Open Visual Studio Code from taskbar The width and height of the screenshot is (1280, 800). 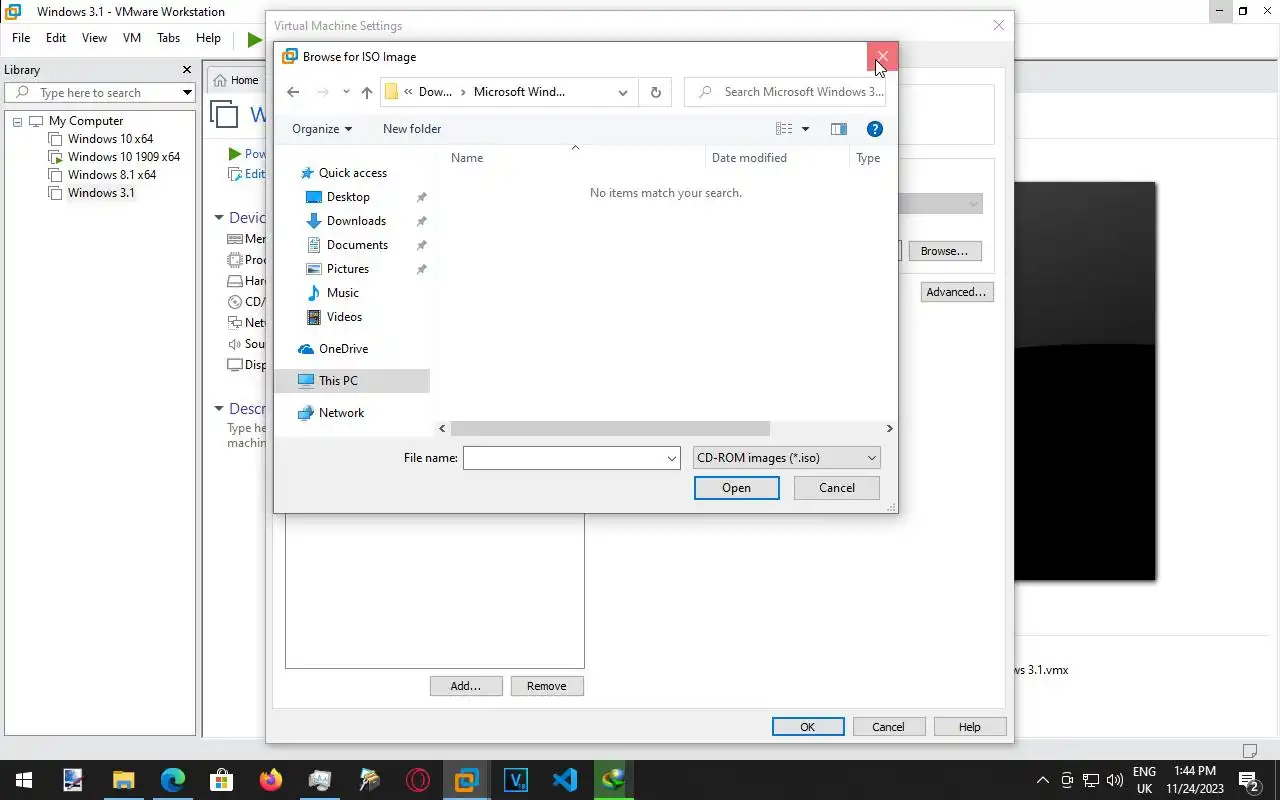pyautogui.click(x=564, y=780)
